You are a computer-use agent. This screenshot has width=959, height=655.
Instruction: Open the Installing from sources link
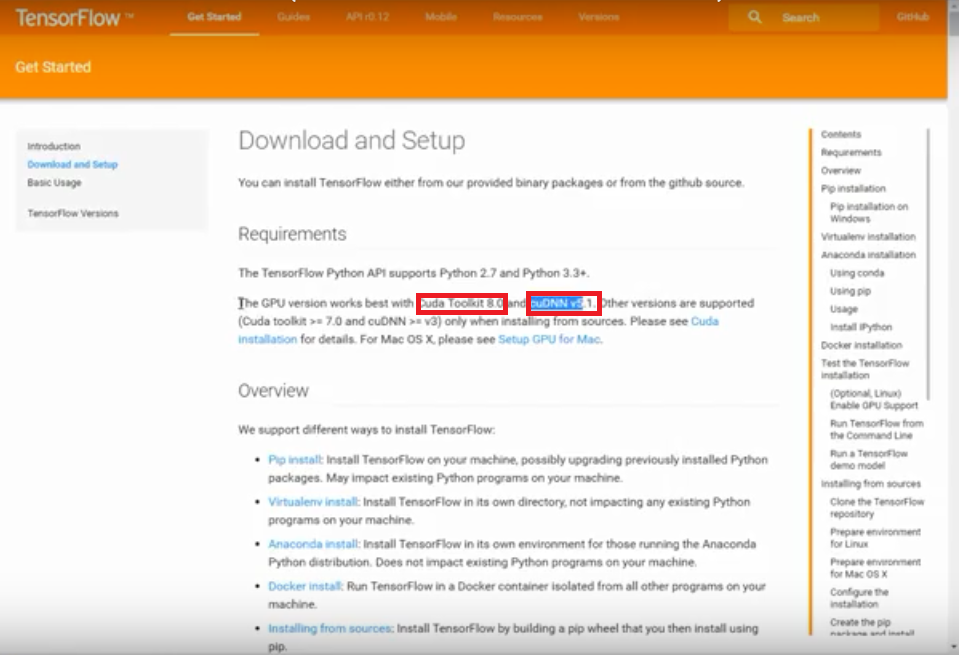329,629
